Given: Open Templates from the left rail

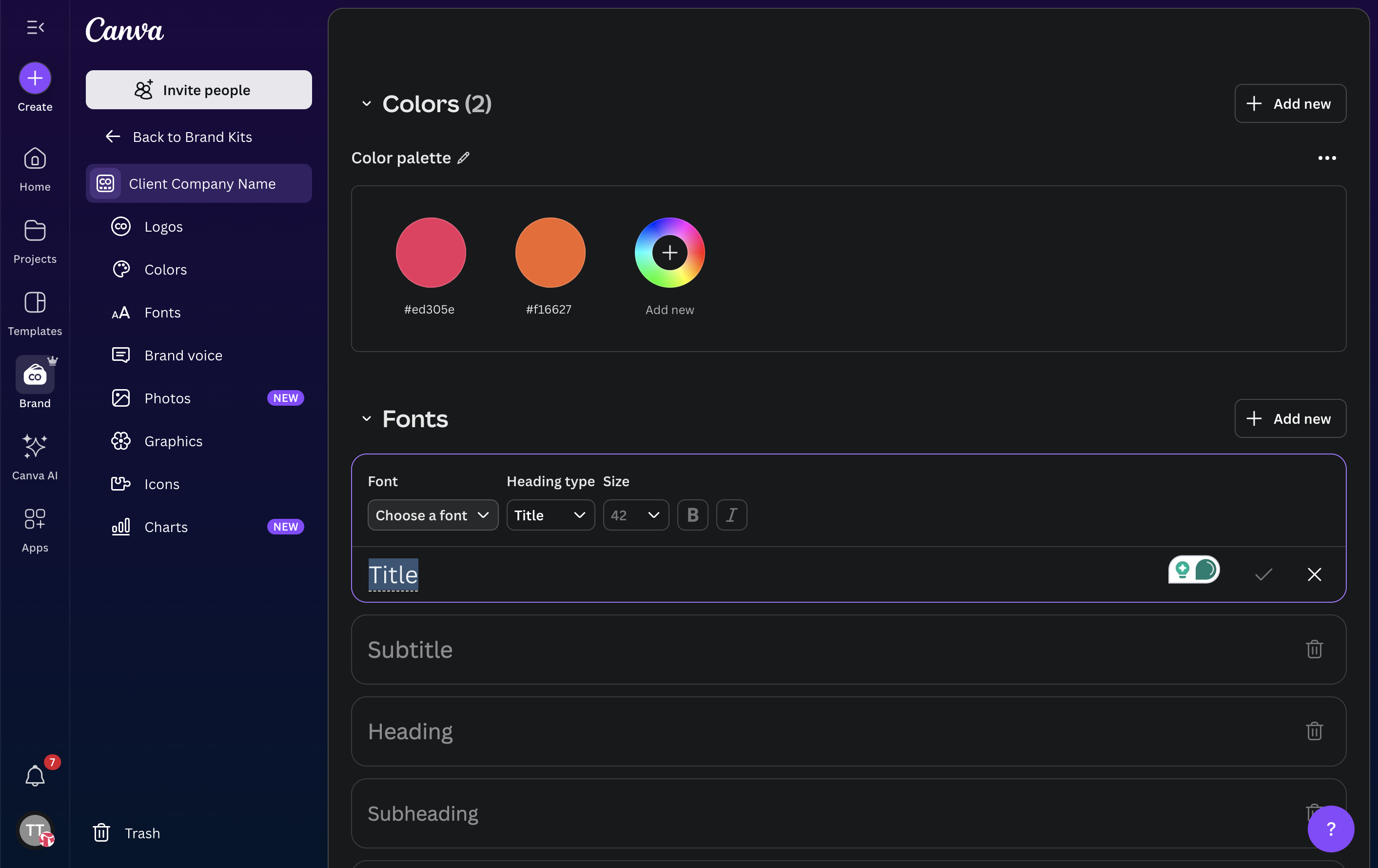Looking at the screenshot, I should (x=35, y=314).
